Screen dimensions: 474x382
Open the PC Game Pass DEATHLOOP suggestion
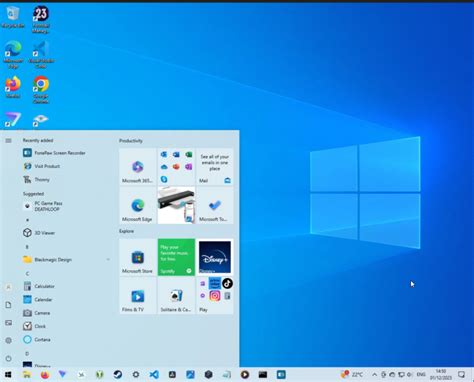click(x=43, y=206)
